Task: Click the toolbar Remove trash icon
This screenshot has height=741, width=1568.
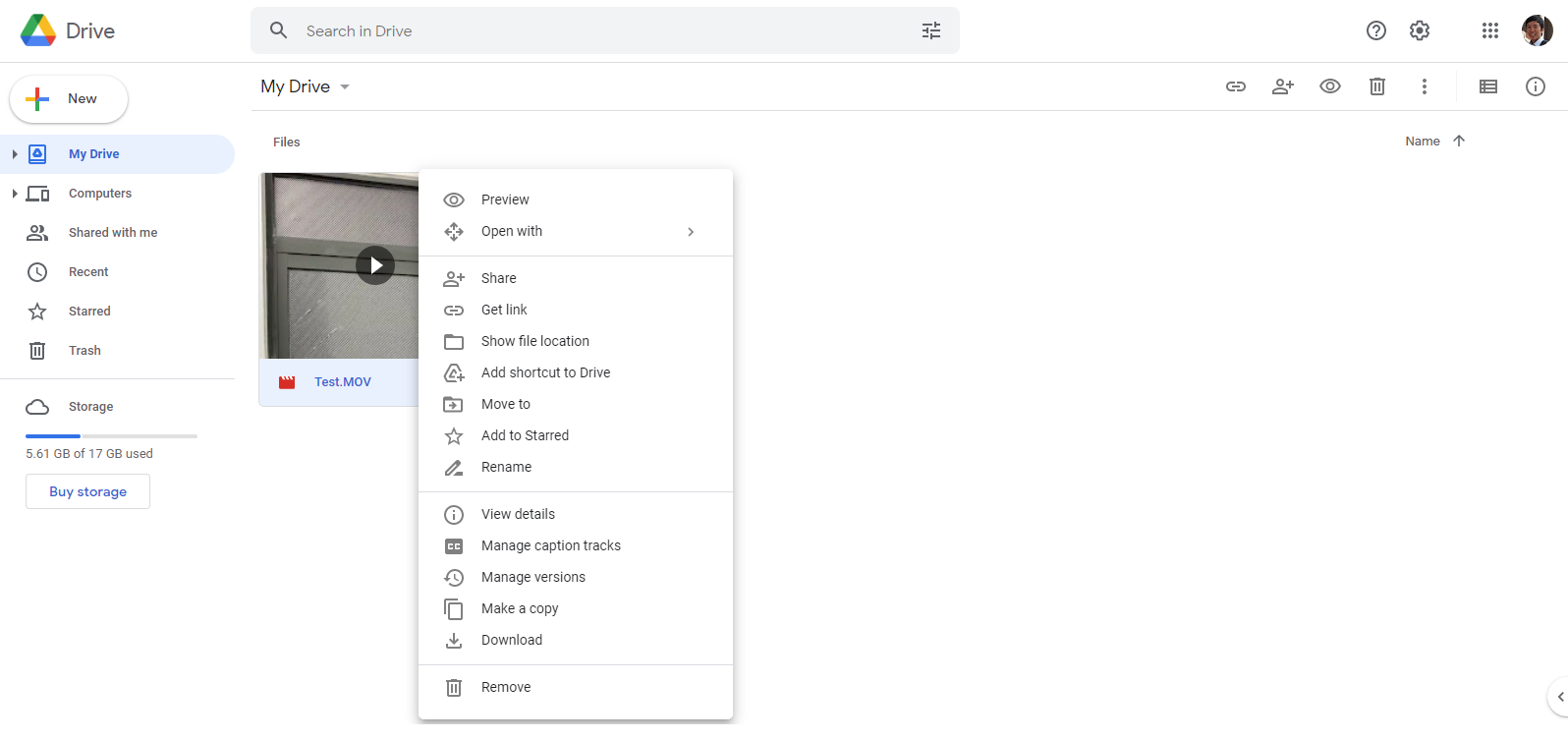Action: [1377, 86]
